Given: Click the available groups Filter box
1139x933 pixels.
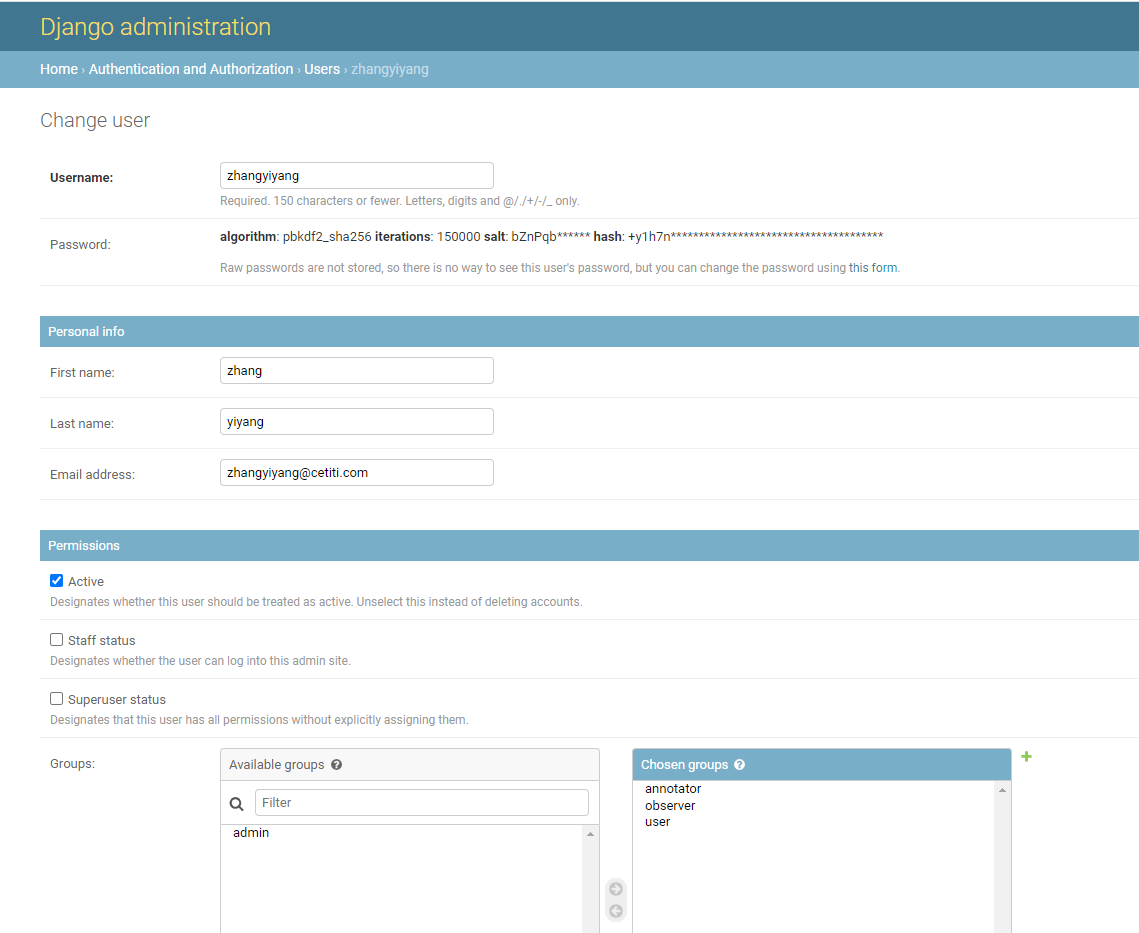Looking at the screenshot, I should point(422,802).
